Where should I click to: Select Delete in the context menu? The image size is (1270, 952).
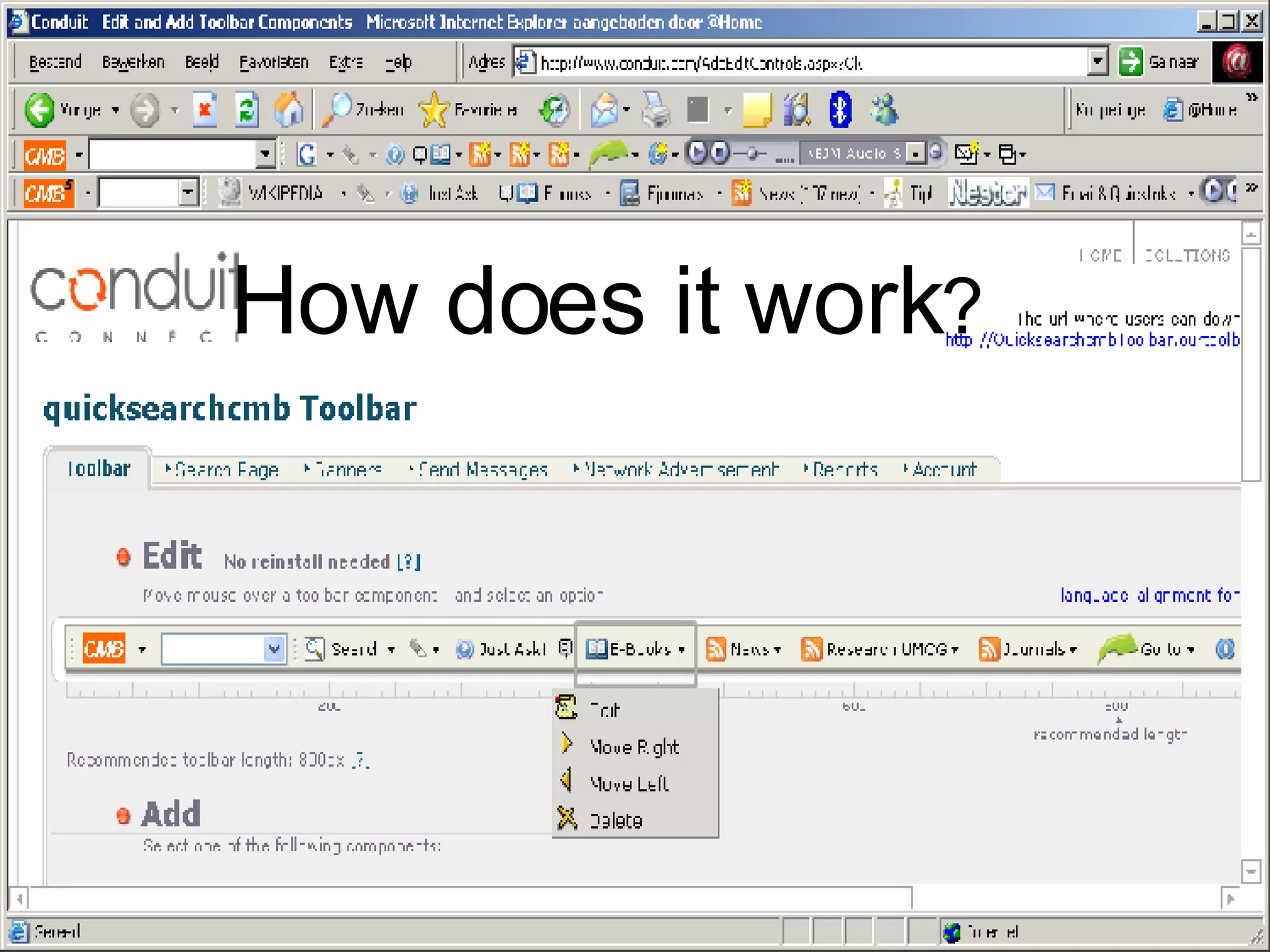[635, 820]
